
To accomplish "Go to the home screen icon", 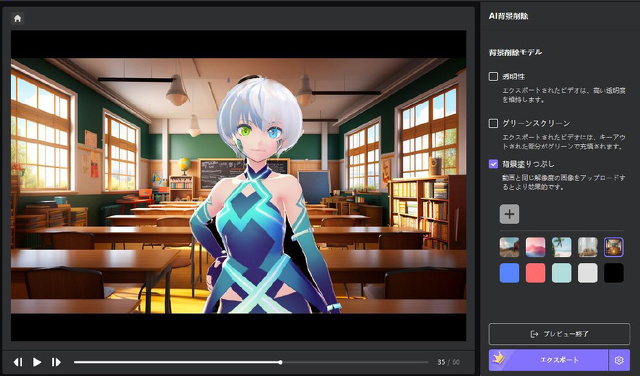I will [x=18, y=18].
